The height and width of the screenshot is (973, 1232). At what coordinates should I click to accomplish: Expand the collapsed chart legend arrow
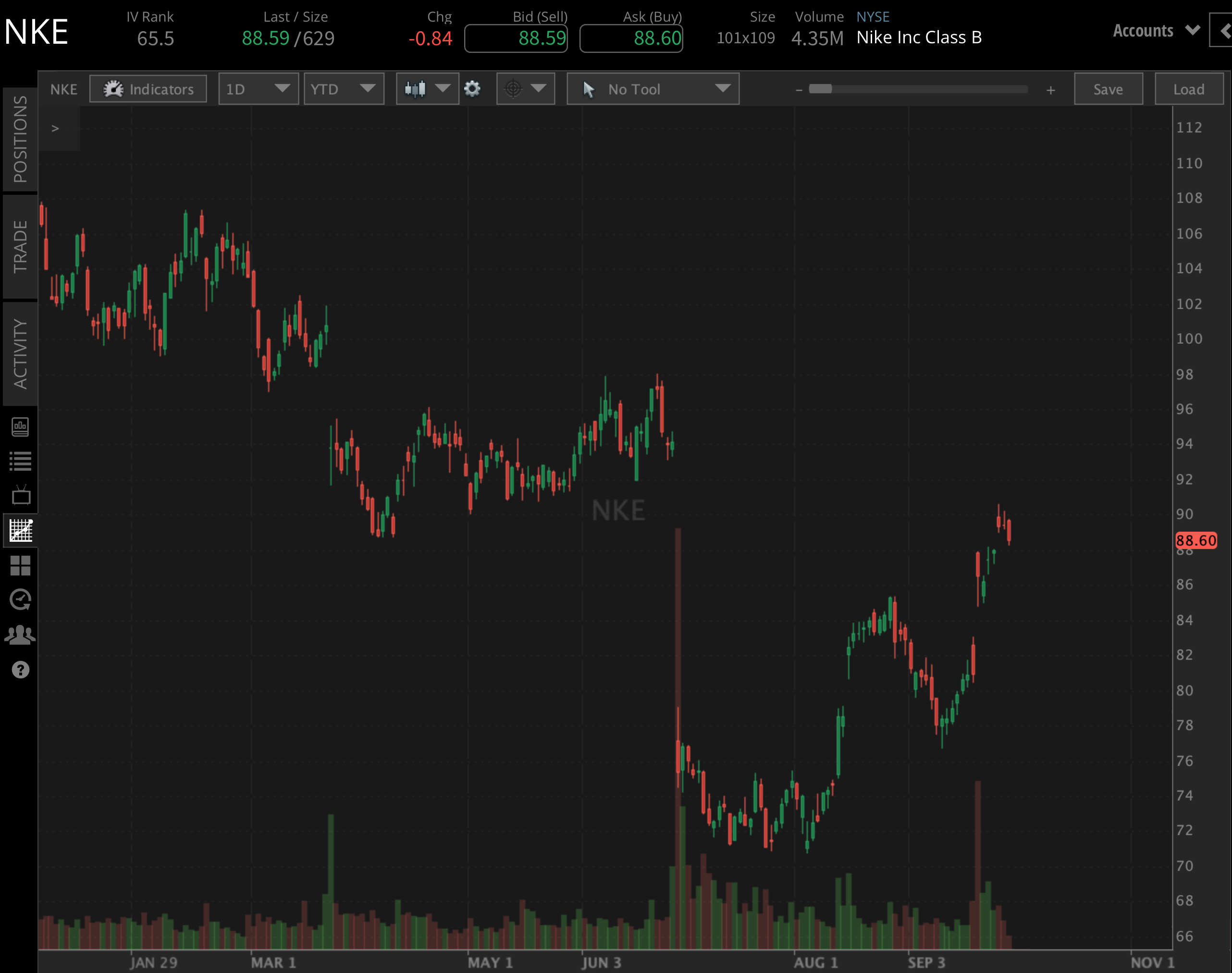55,129
